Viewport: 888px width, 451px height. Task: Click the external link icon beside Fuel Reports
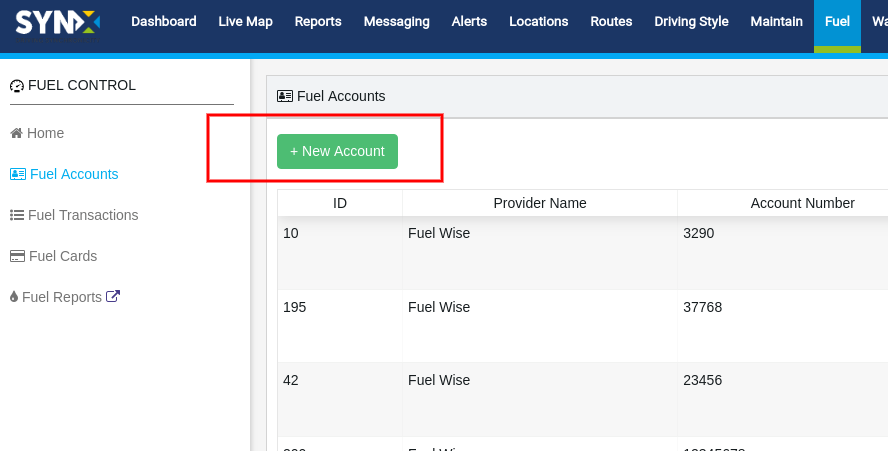click(113, 296)
